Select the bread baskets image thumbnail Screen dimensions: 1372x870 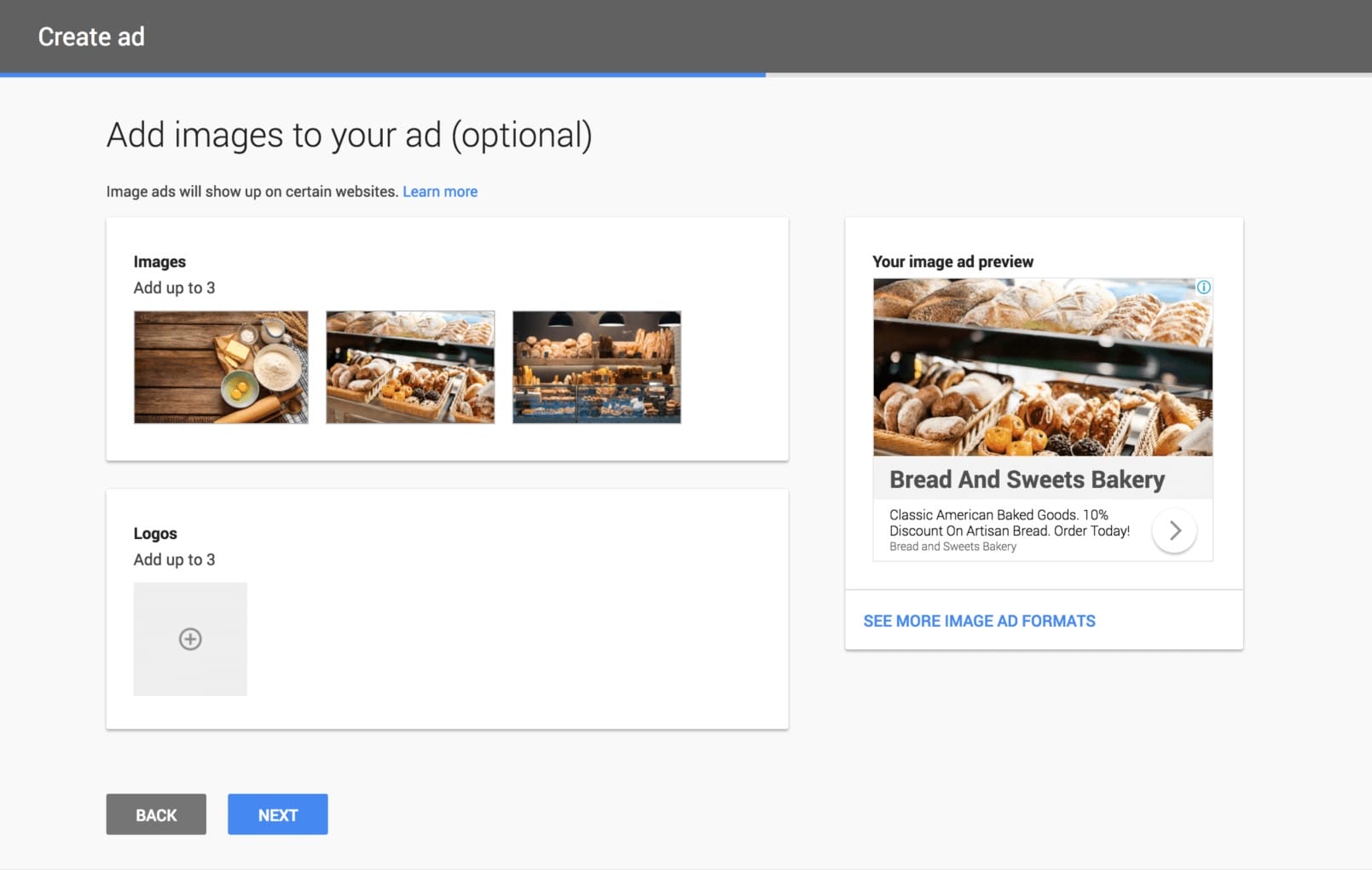pyautogui.click(x=410, y=367)
